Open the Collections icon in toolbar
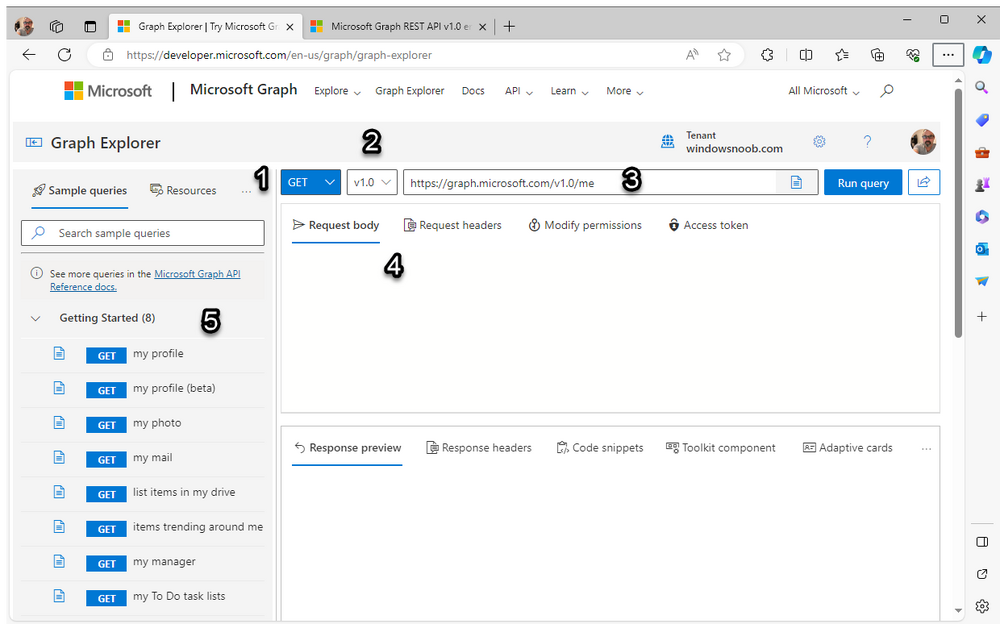The image size is (1000, 624). (878, 55)
